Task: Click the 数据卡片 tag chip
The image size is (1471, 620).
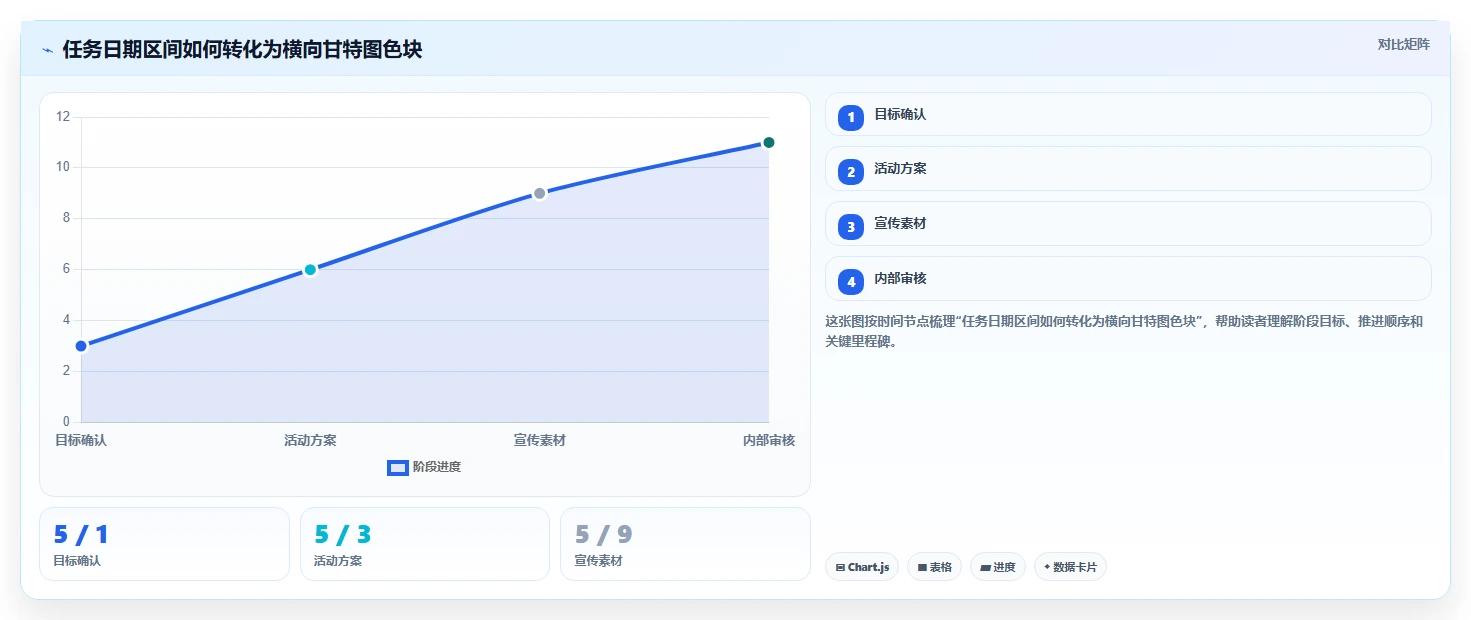Action: (1070, 567)
